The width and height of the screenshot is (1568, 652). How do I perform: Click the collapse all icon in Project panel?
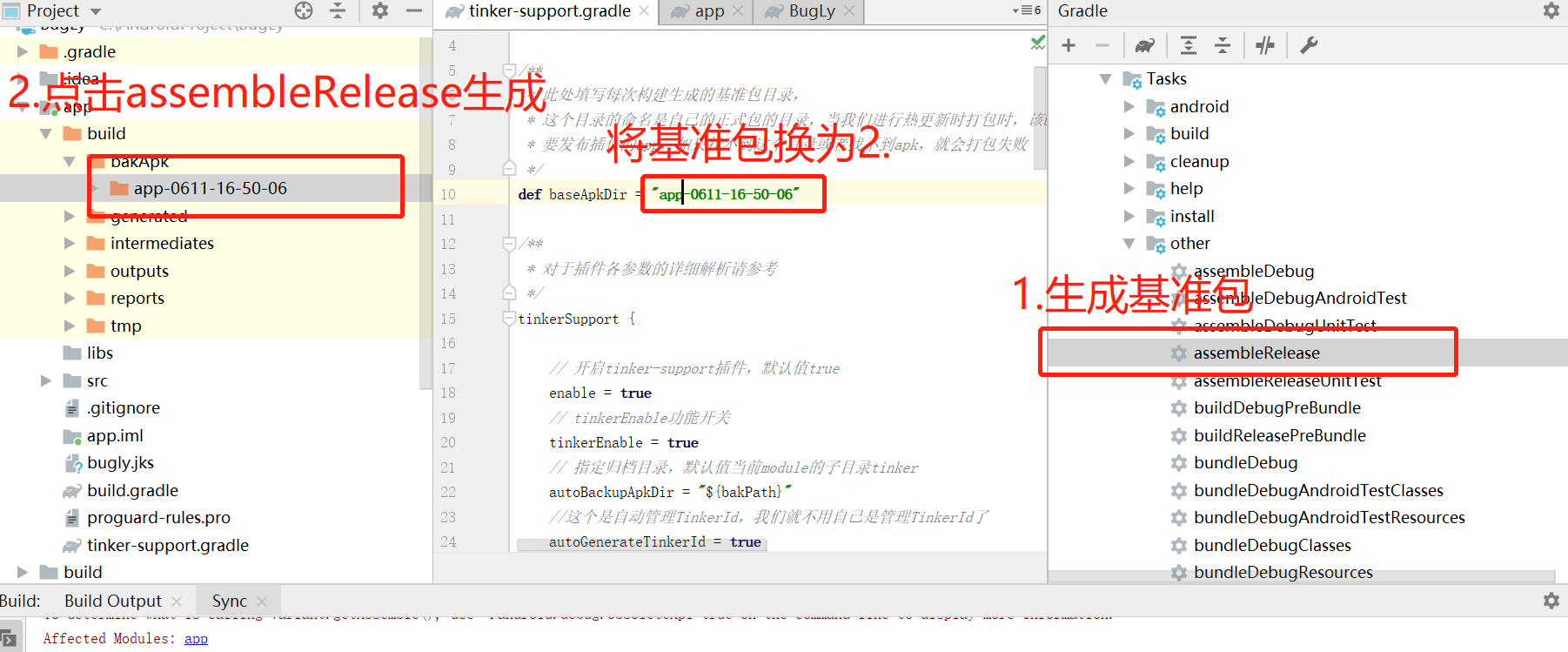338,10
